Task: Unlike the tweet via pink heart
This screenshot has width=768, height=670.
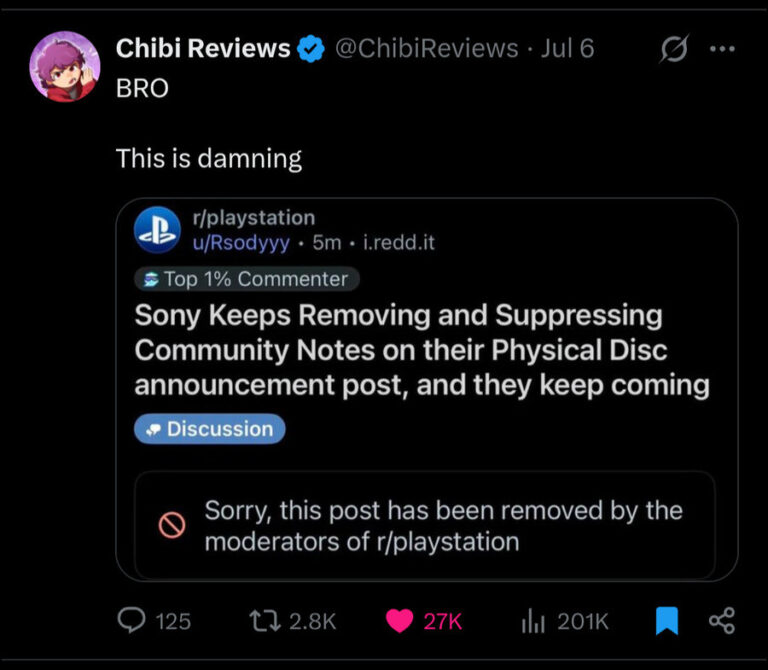Action: pyautogui.click(x=399, y=621)
